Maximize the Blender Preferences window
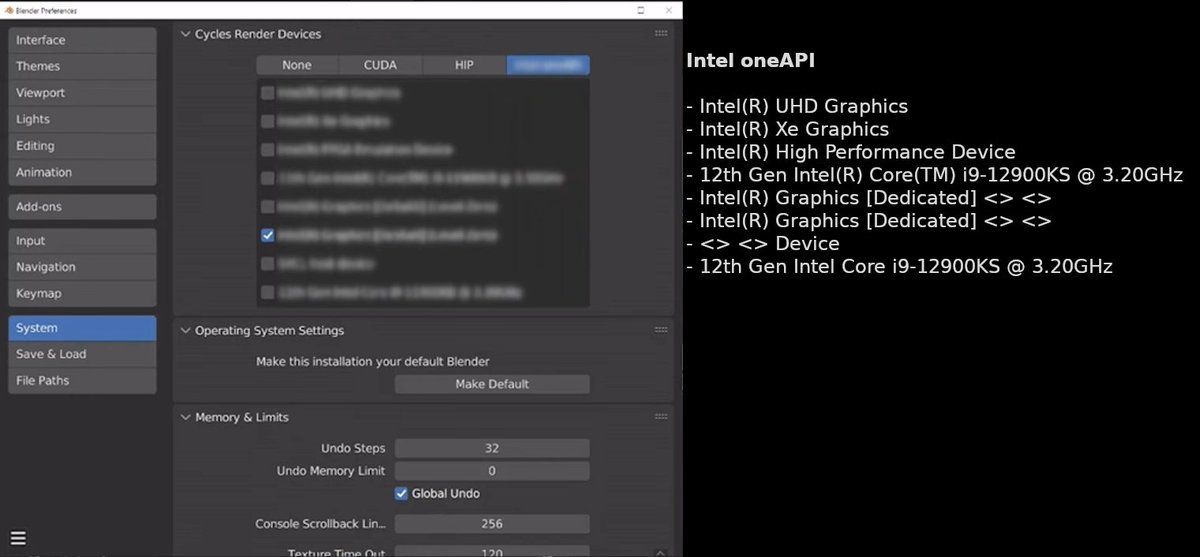 click(x=640, y=9)
